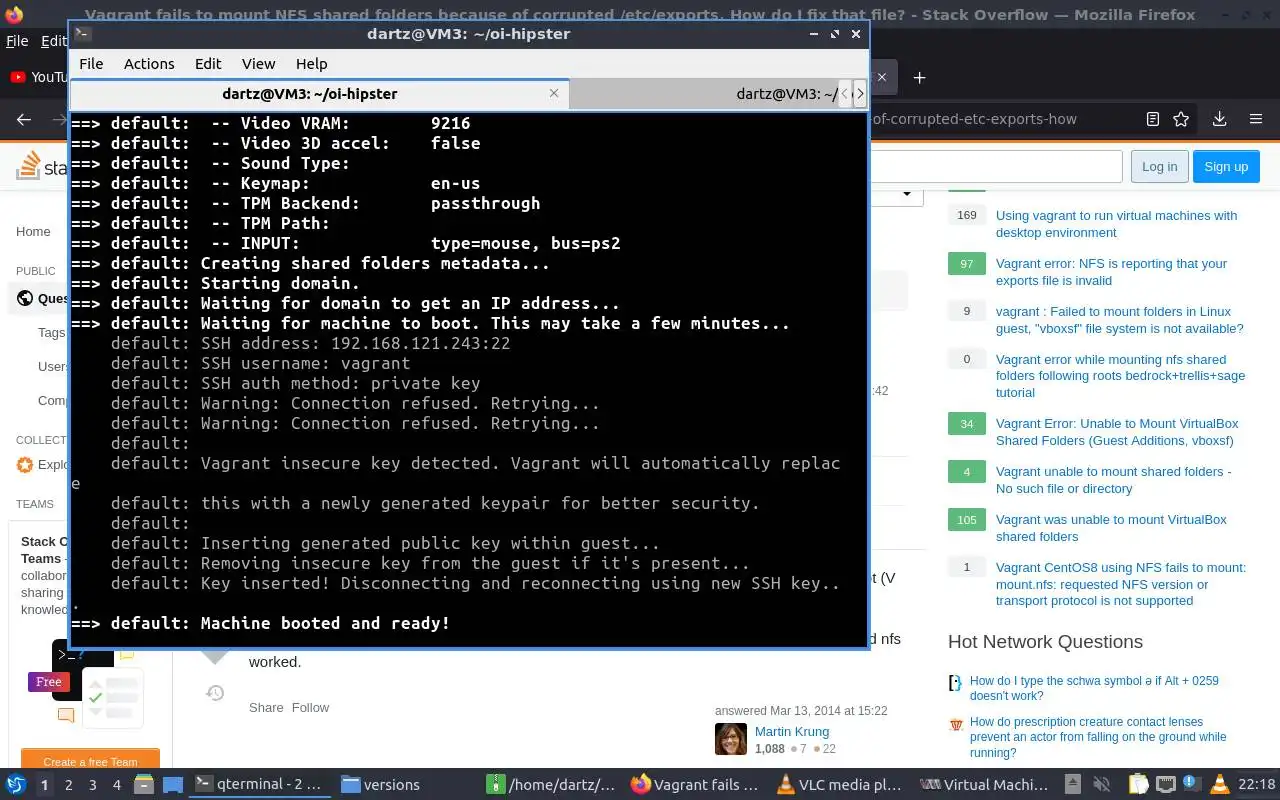Click the site icon beside contact lenses question
This screenshot has height=800, width=1280.
(x=955, y=724)
